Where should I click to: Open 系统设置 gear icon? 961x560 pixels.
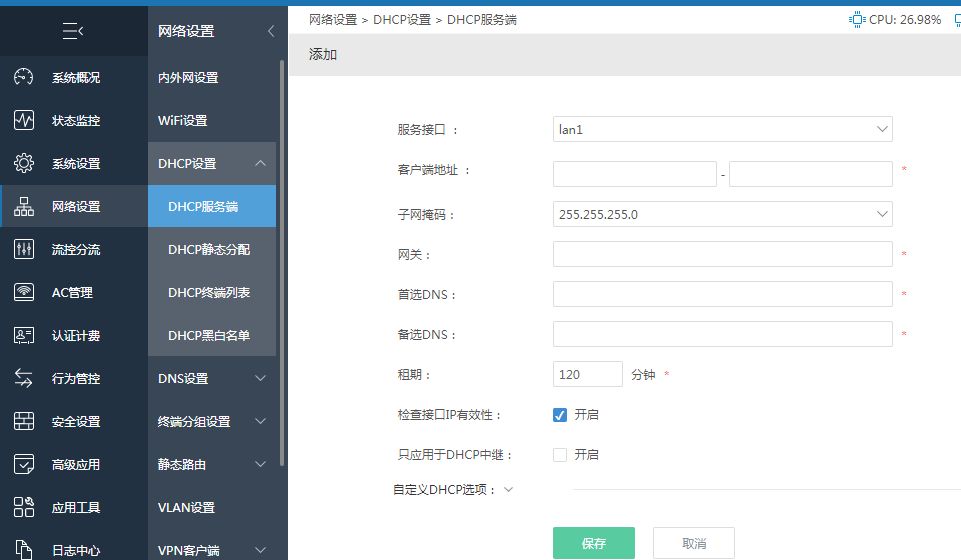[x=24, y=163]
